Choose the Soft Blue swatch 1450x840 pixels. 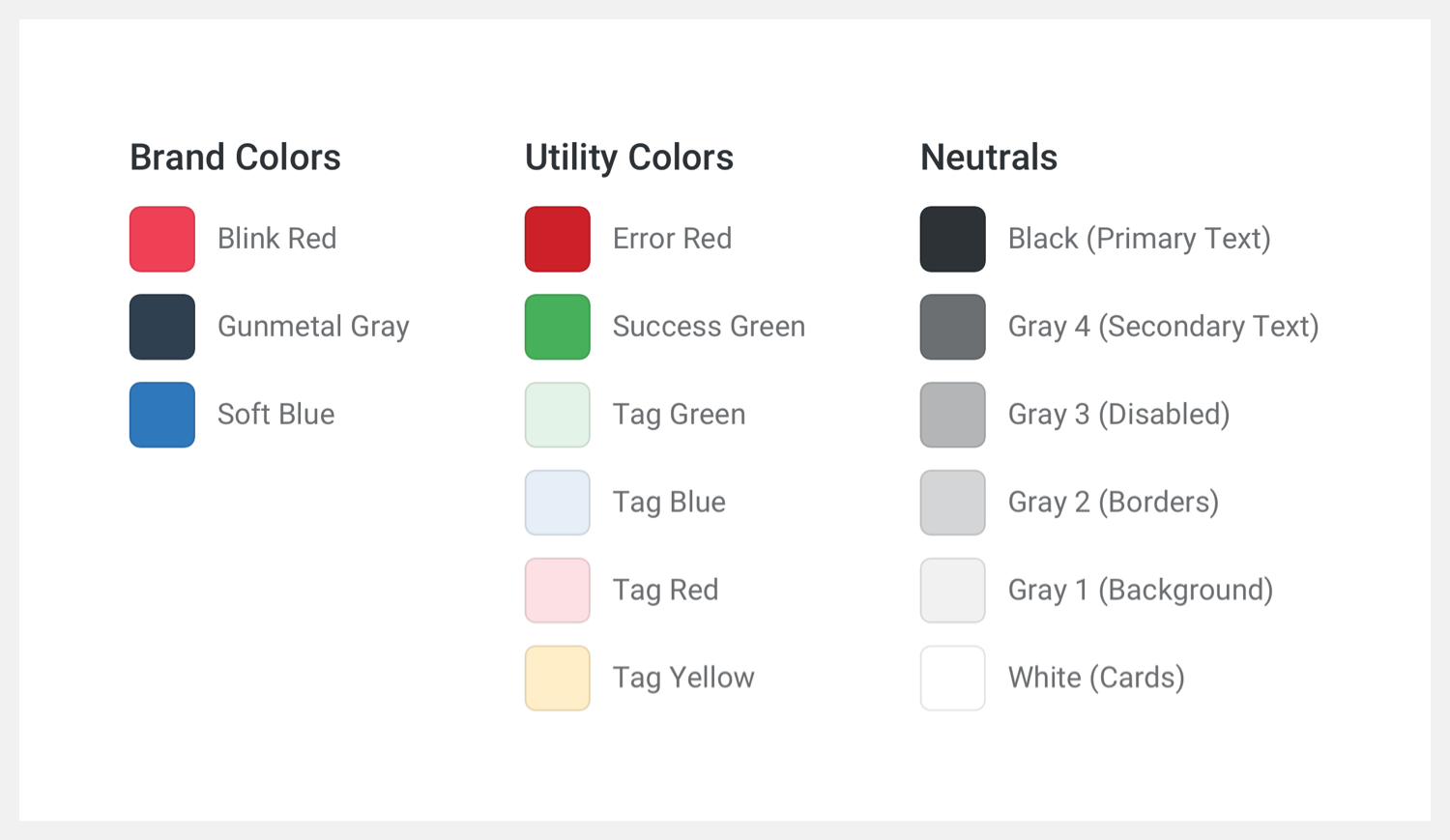click(x=162, y=415)
